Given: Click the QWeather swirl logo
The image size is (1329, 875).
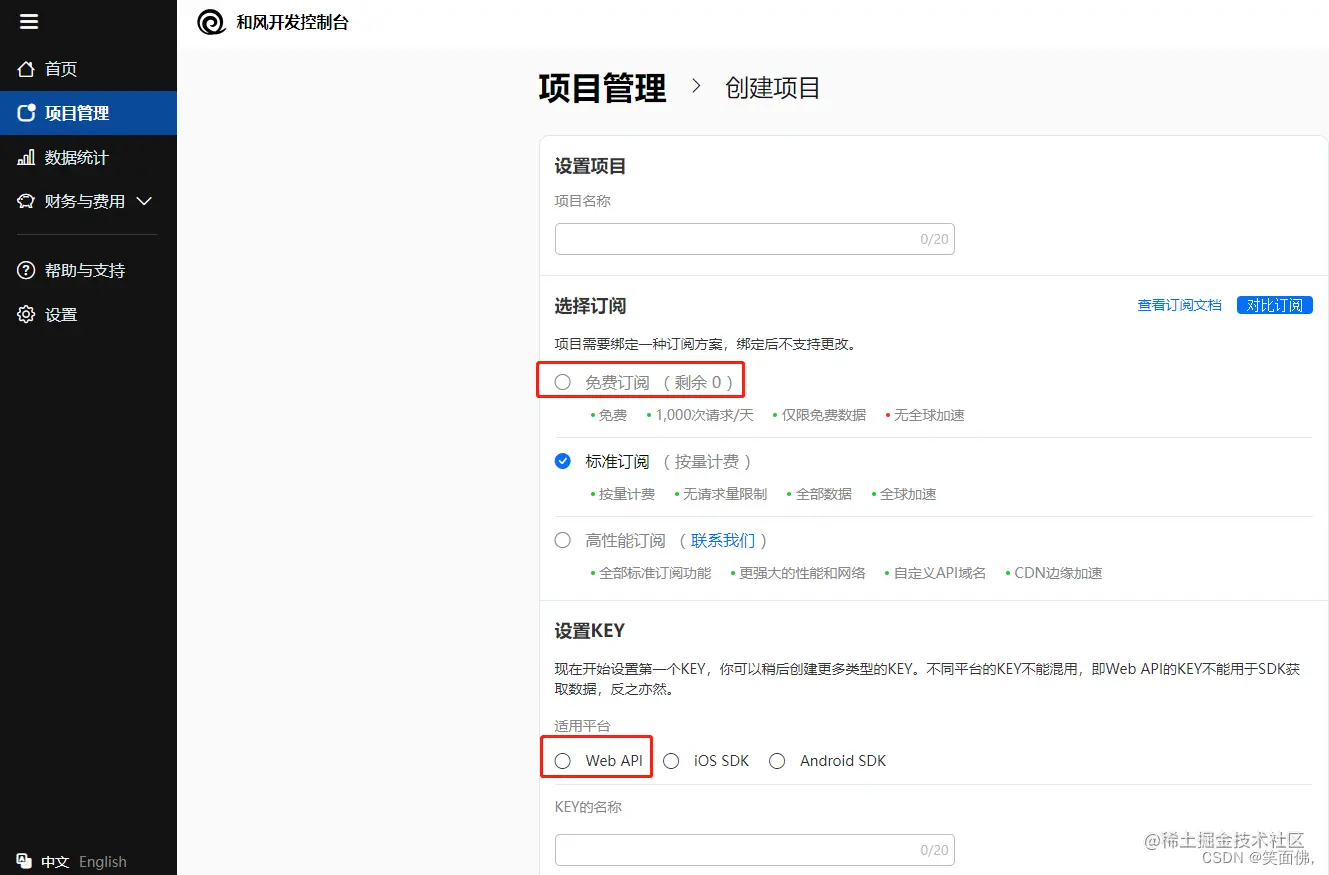Looking at the screenshot, I should pyautogui.click(x=211, y=22).
